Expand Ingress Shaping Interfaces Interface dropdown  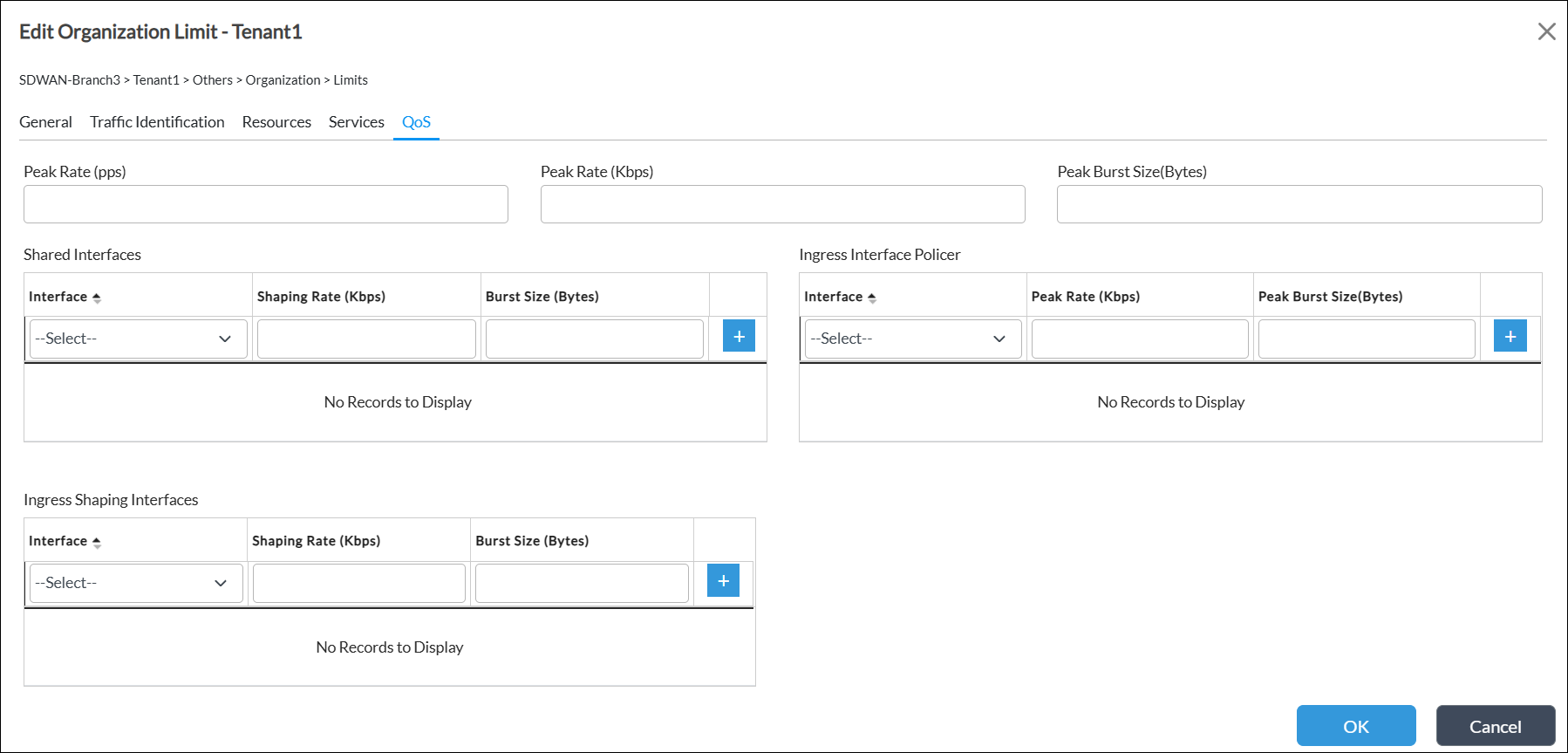[136, 583]
